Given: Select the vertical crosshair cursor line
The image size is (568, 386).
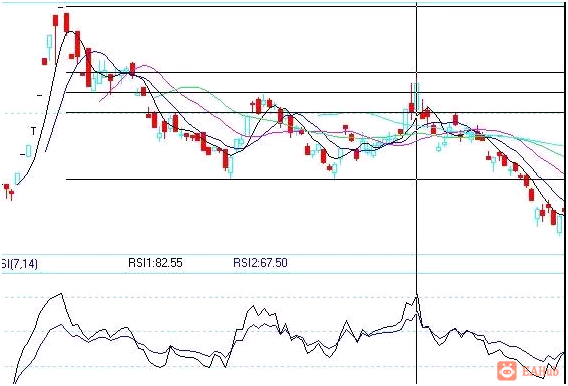Looking at the screenshot, I should pos(417,193).
